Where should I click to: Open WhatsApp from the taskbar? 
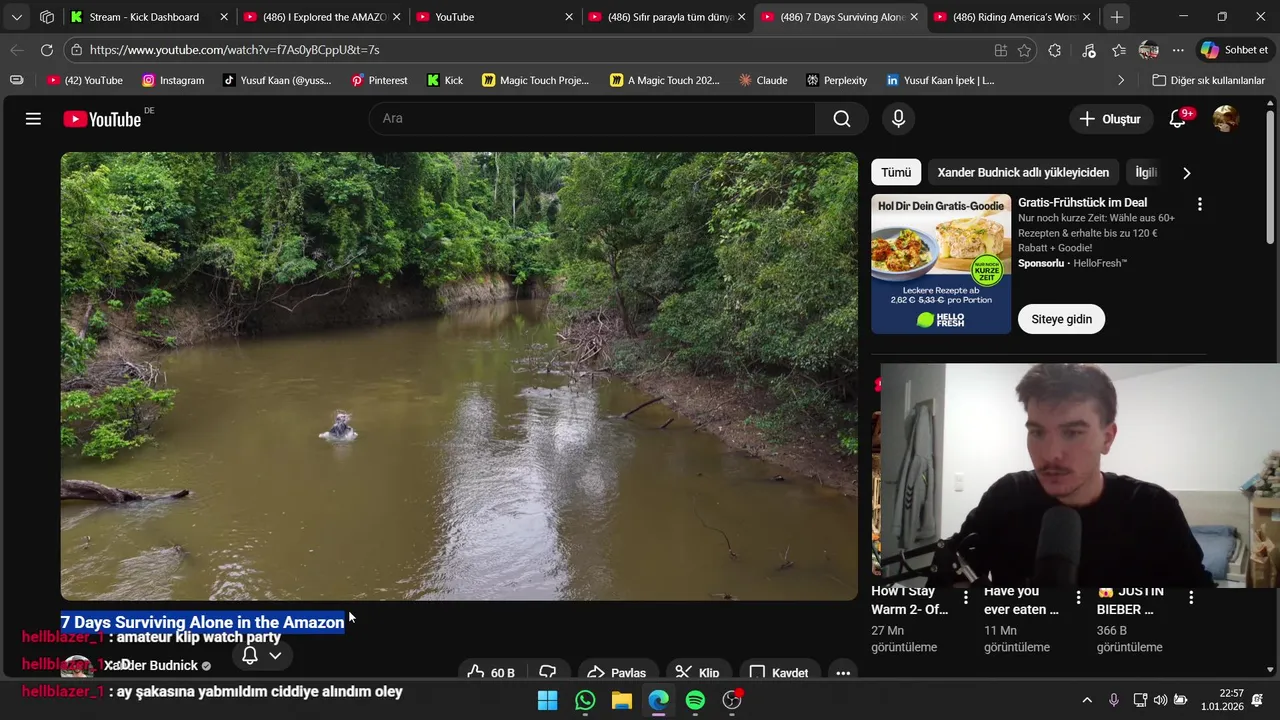click(585, 700)
